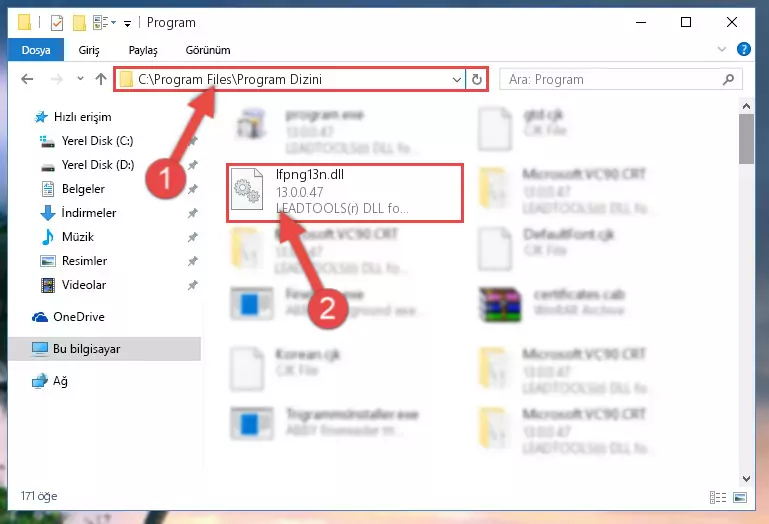Click the vertical scrollbar thumb
The image size is (769, 524).
pos(746,139)
